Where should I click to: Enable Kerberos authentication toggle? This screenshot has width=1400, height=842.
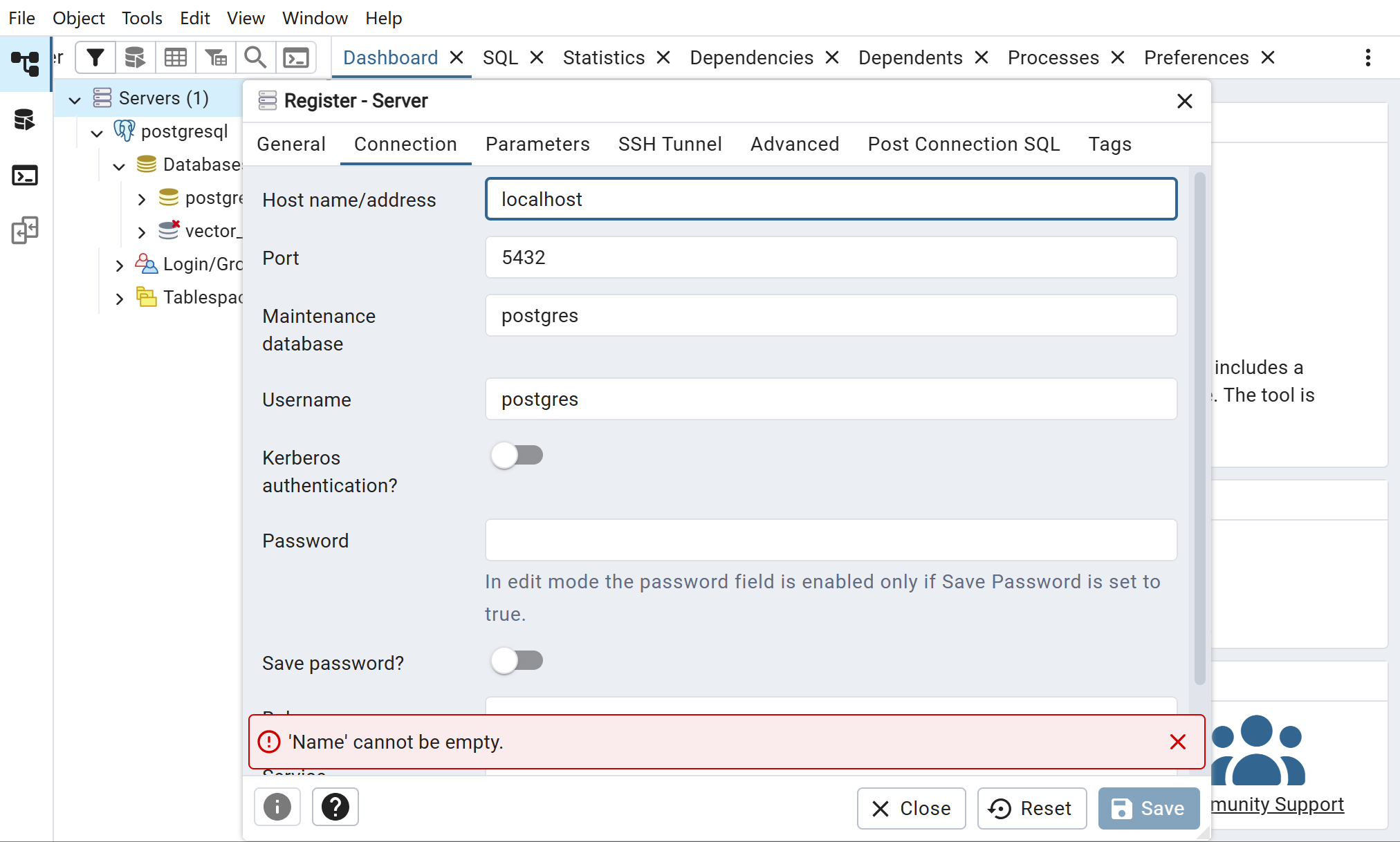tap(517, 456)
